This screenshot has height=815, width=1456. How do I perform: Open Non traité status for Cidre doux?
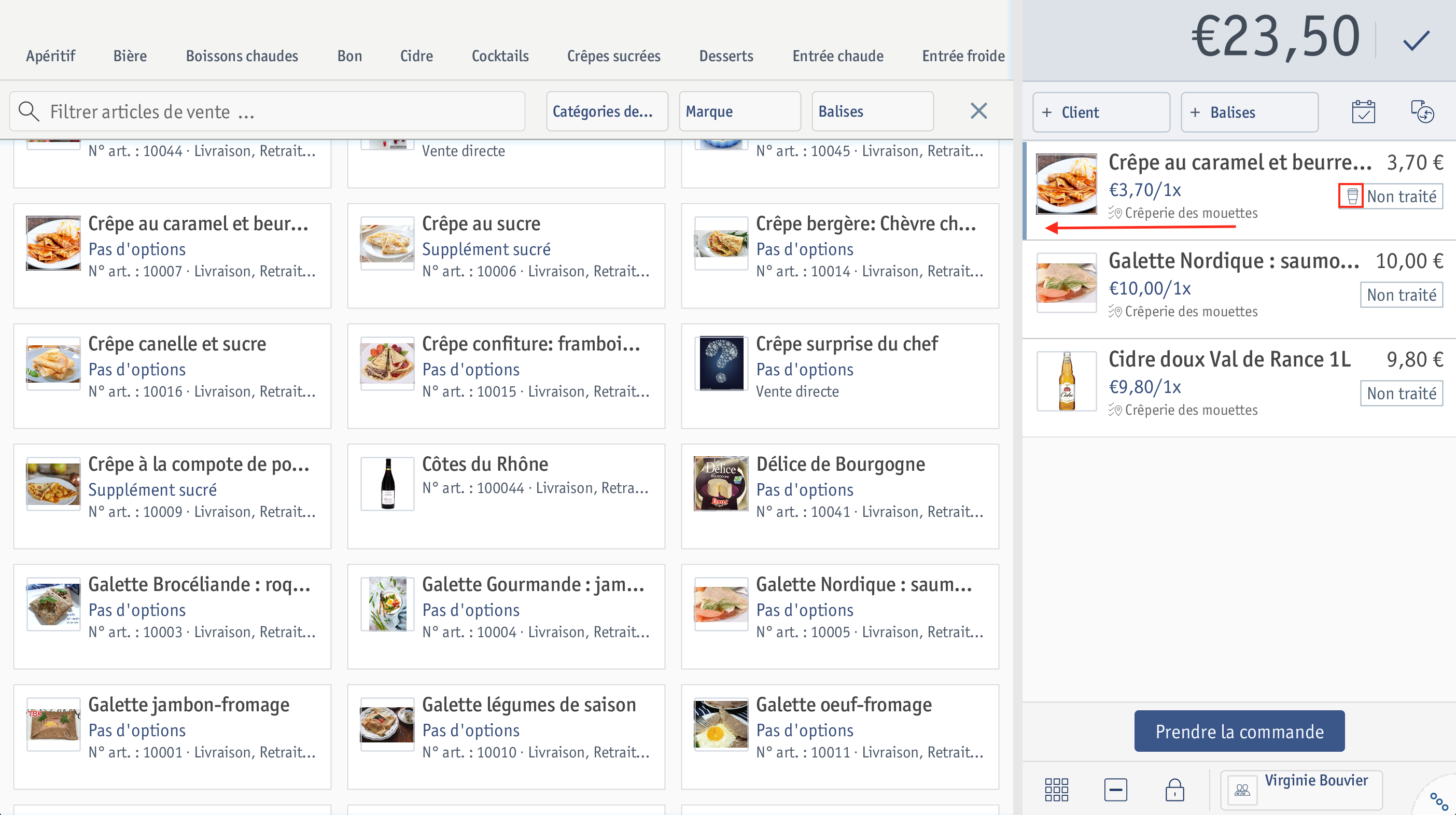[x=1402, y=393]
